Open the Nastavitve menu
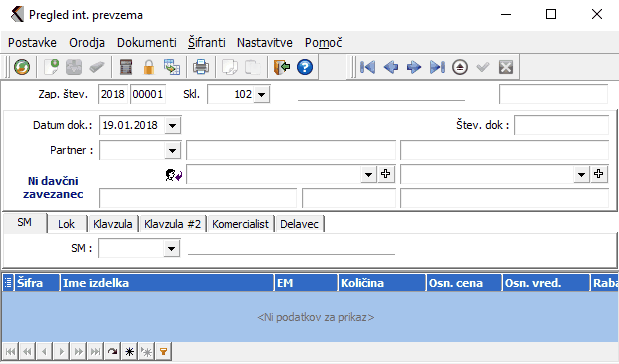Screen dimensions: 619x364 pos(264,43)
